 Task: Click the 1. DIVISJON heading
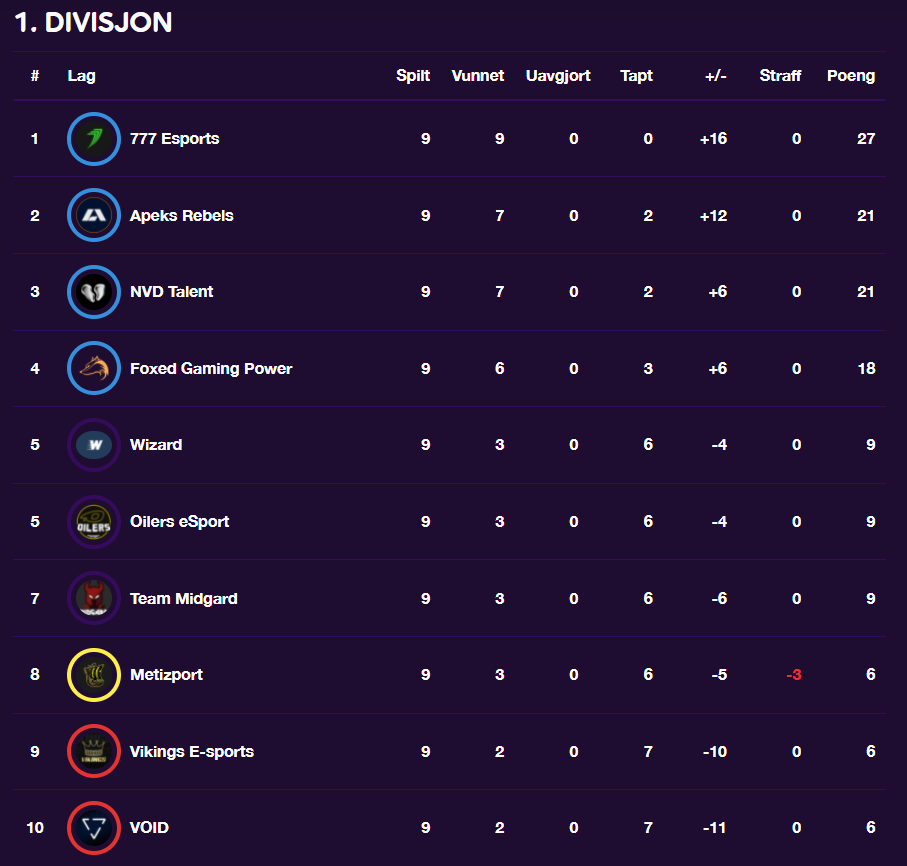point(93,23)
